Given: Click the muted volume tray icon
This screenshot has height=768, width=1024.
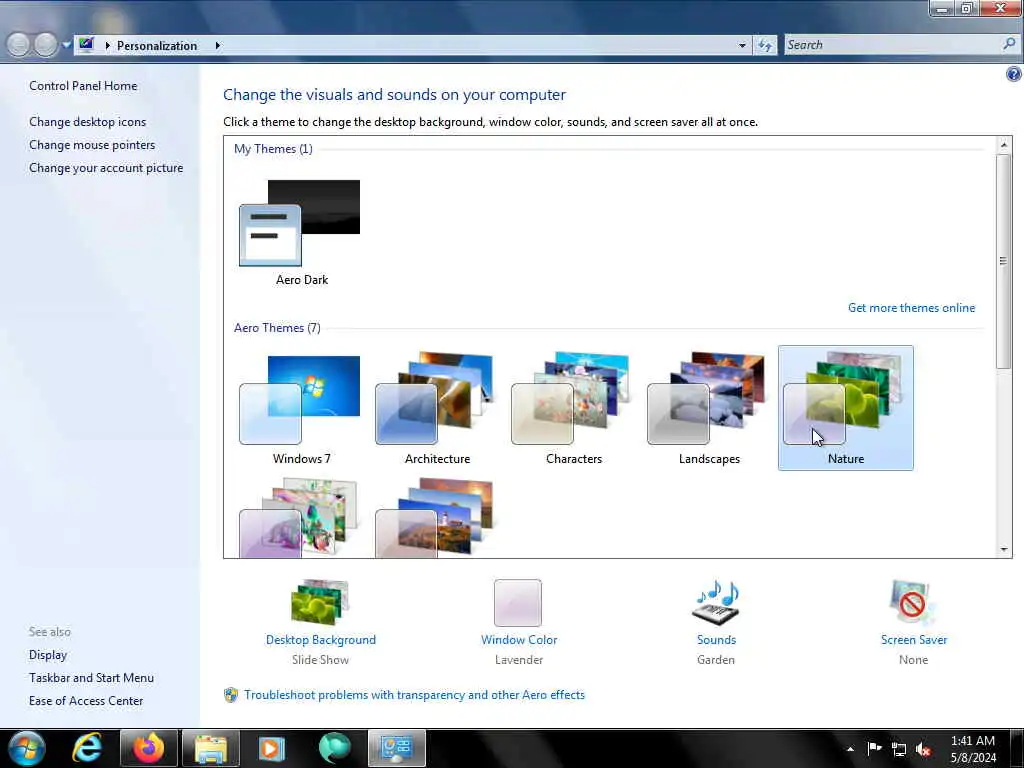Looking at the screenshot, I should tap(923, 750).
